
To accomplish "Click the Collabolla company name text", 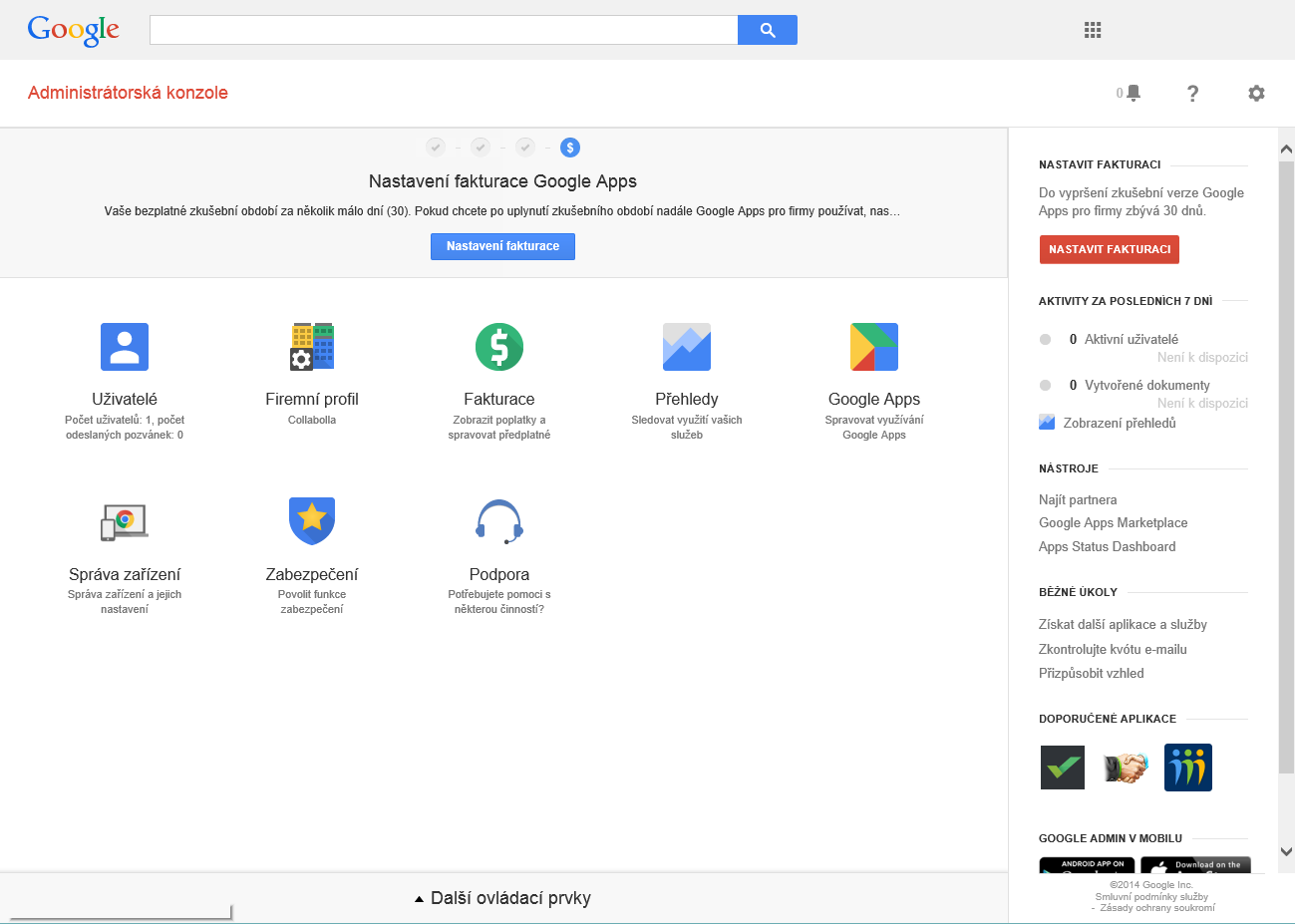I will coord(312,420).
